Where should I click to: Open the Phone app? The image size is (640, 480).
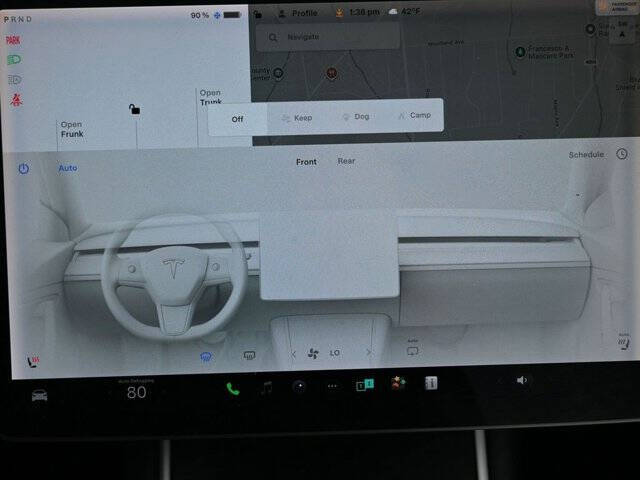(x=233, y=389)
